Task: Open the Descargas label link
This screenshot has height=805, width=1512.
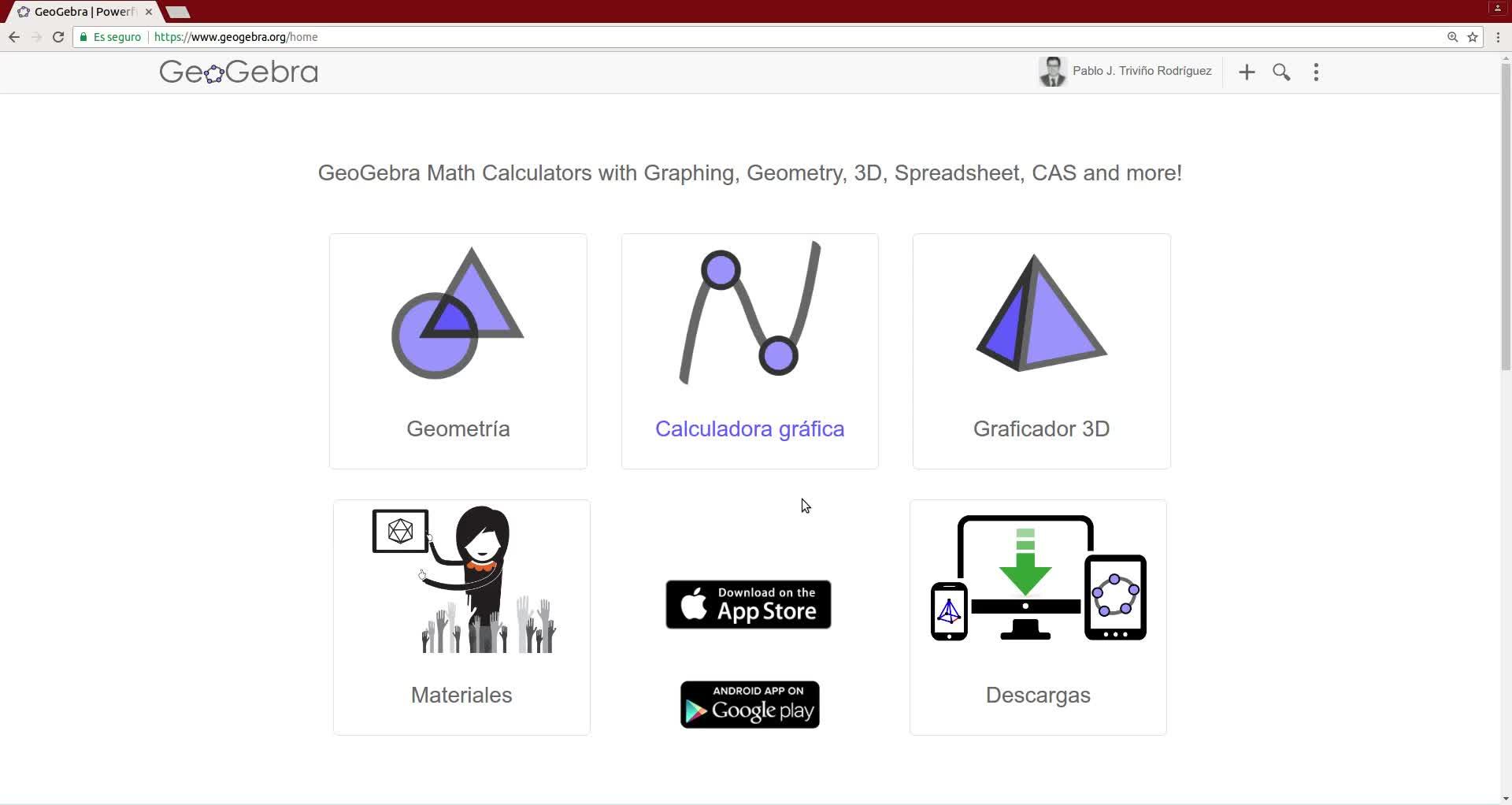Action: 1038,695
